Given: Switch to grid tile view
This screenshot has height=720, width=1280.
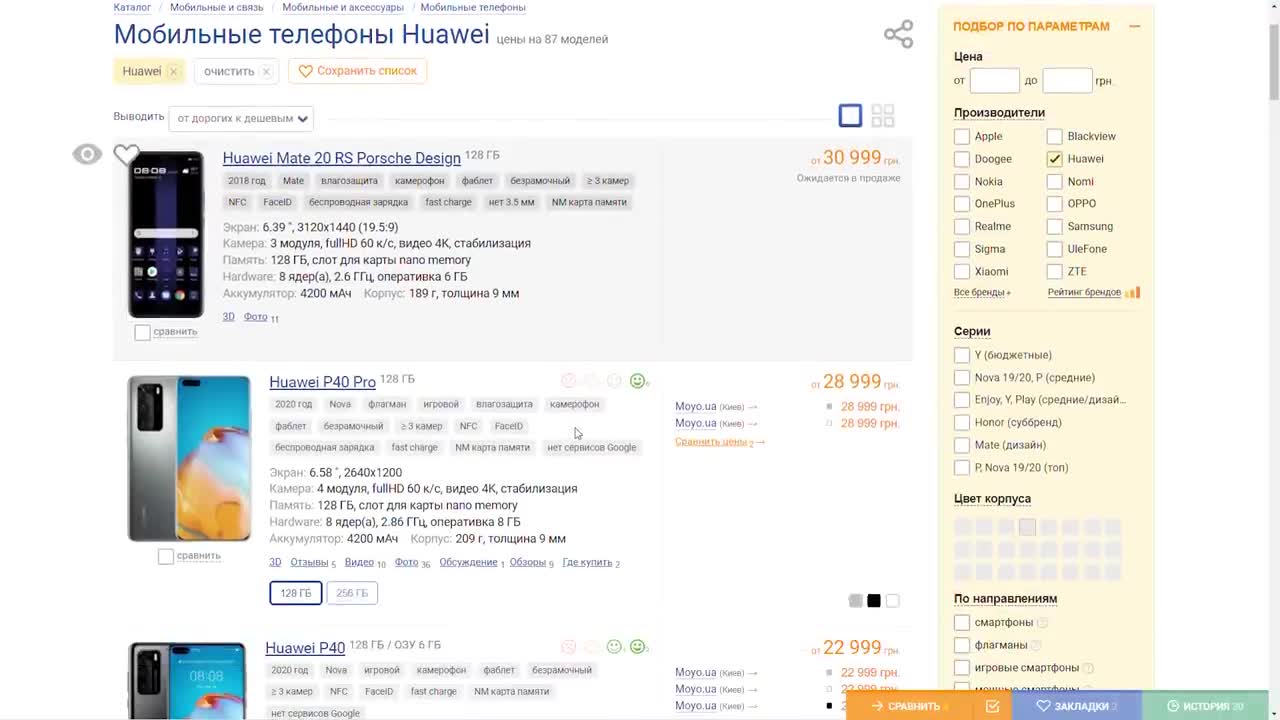Looking at the screenshot, I should 882,116.
